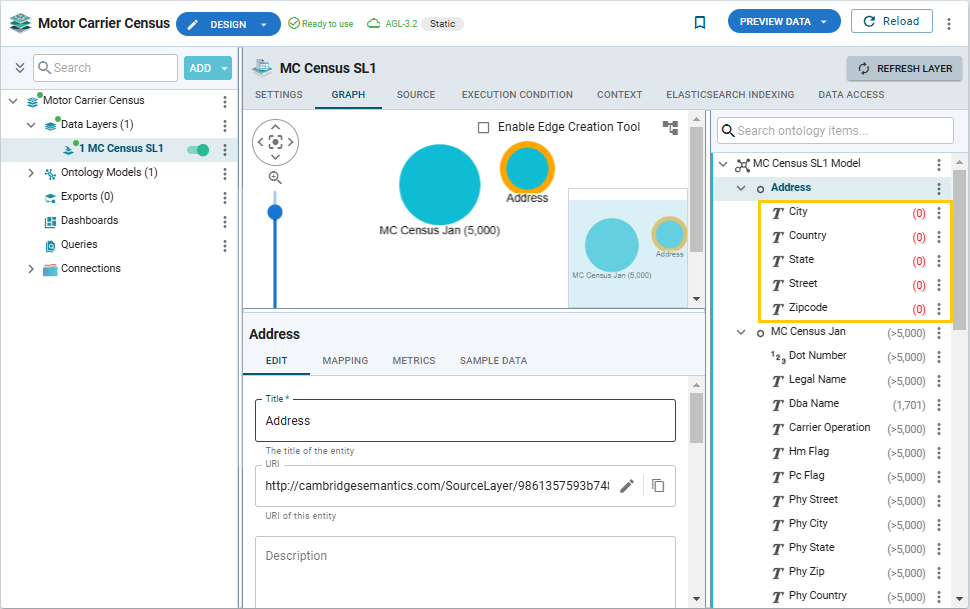
Task: Open the Sample Data tab
Action: (493, 361)
